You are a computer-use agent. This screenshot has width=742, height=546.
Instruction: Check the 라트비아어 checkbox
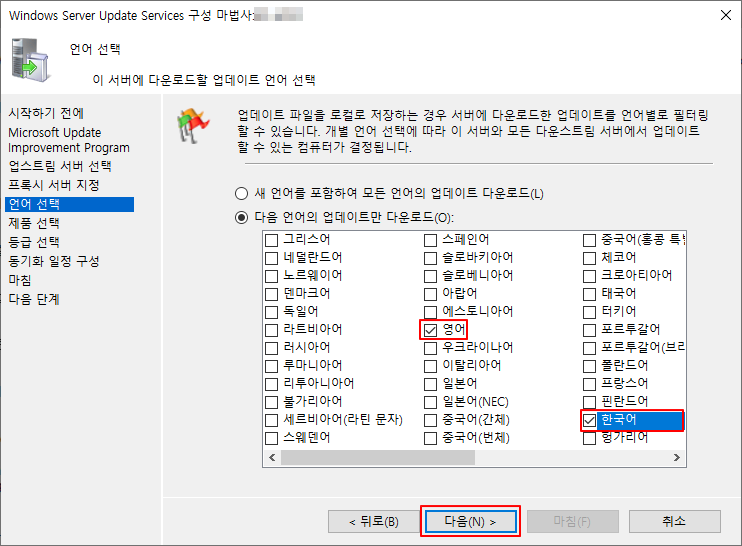(x=271, y=330)
